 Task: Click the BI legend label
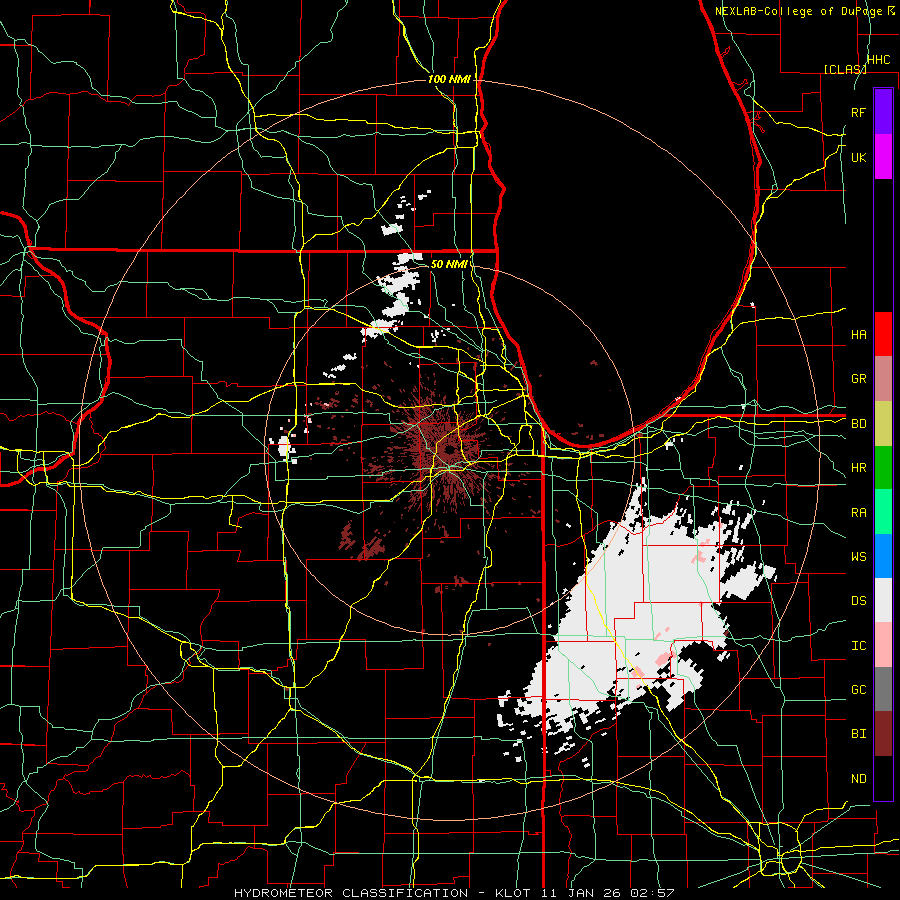tap(858, 734)
